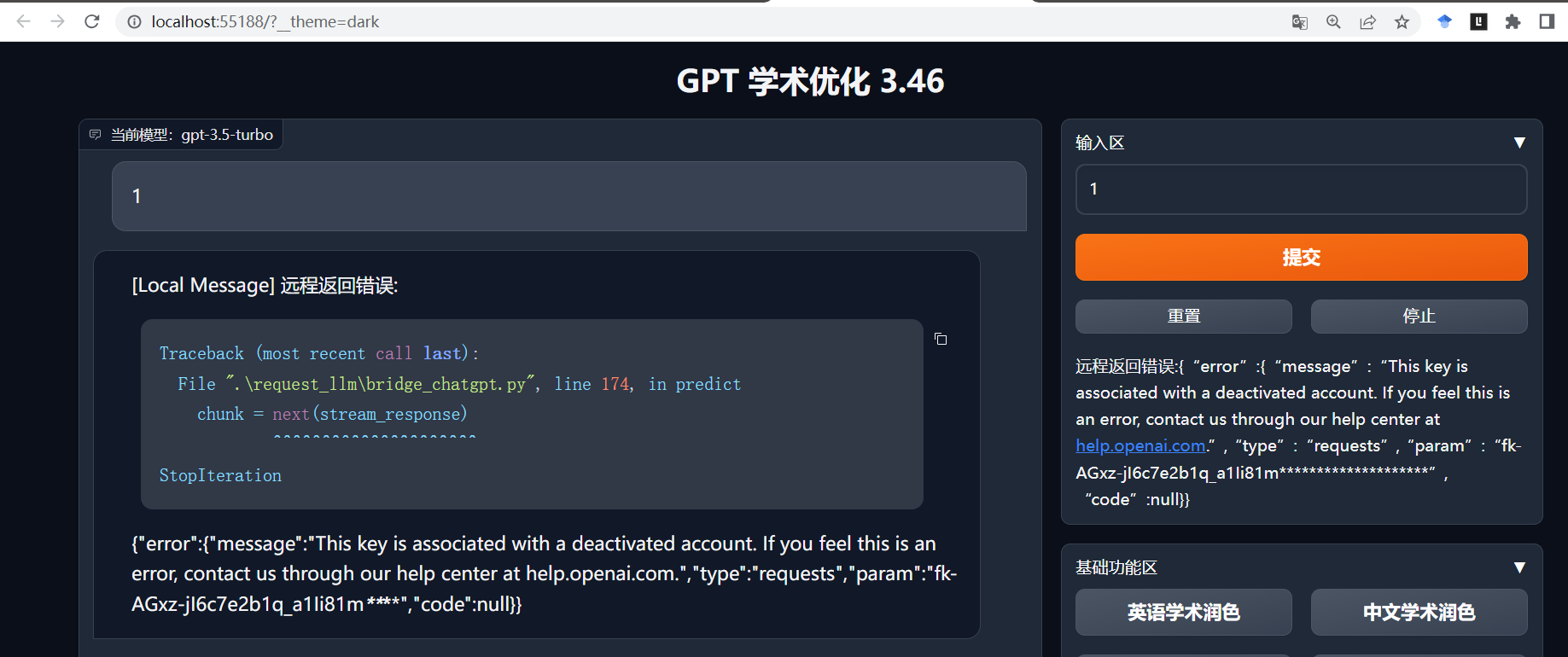Click the [Local Message] 远程返回错误 text
Screen dimensions: 1568x657
tap(265, 285)
